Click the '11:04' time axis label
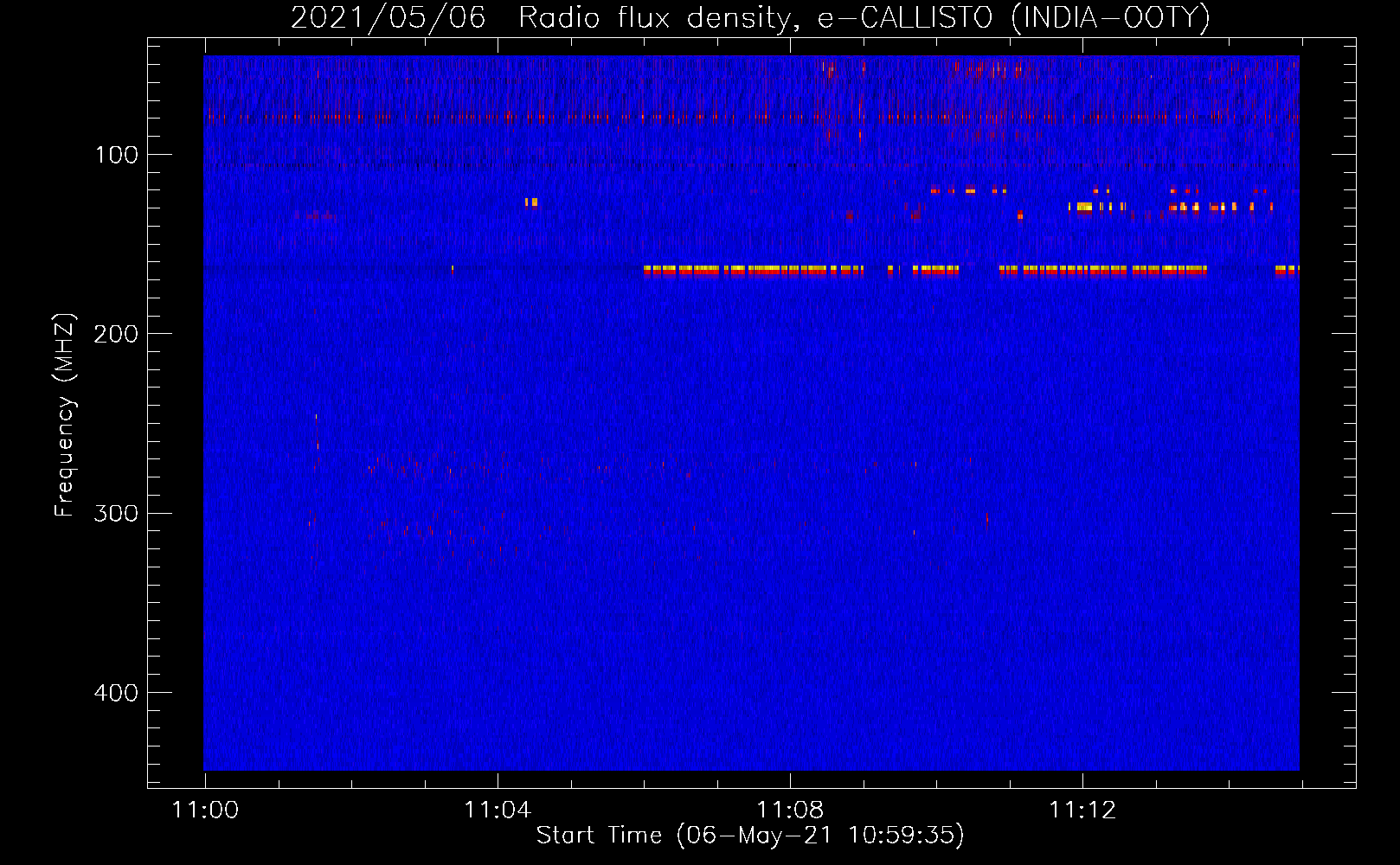This screenshot has width=1400, height=865. click(x=498, y=810)
